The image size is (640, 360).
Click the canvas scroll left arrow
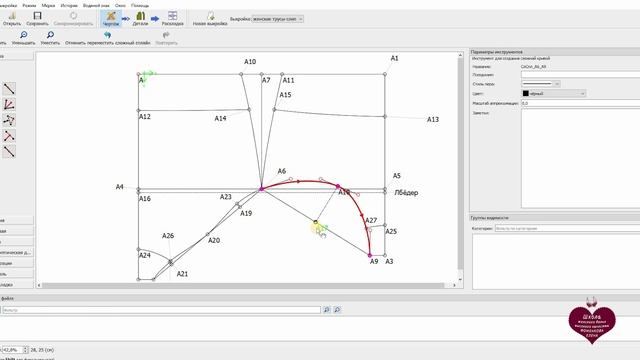pos(39,285)
